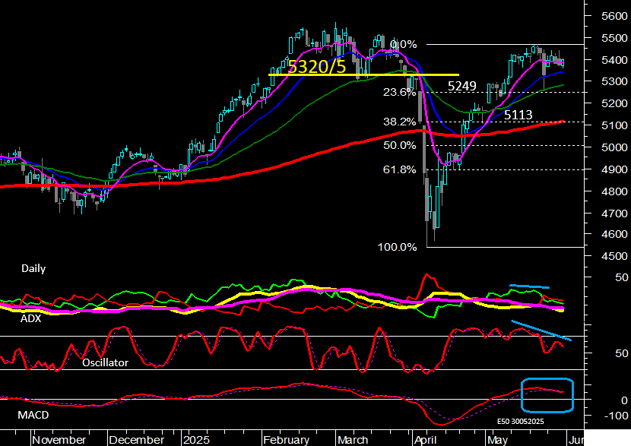Image resolution: width=631 pixels, height=446 pixels.
Task: Click the 61.8% Fibonacci retracement label
Action: click(400, 169)
